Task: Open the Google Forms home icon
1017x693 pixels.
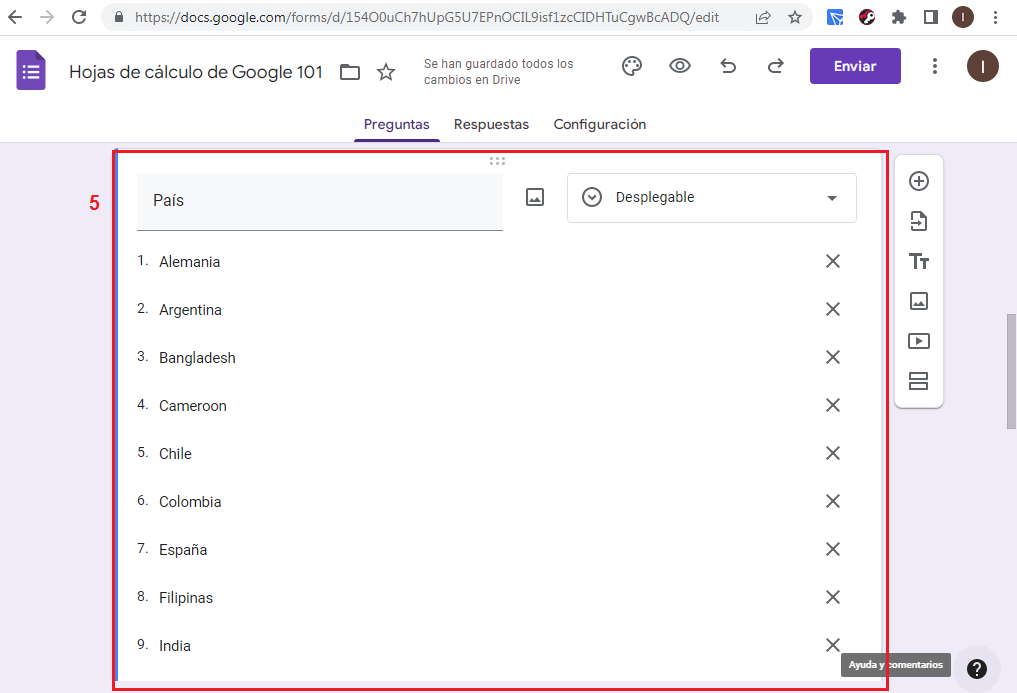Action: point(31,69)
